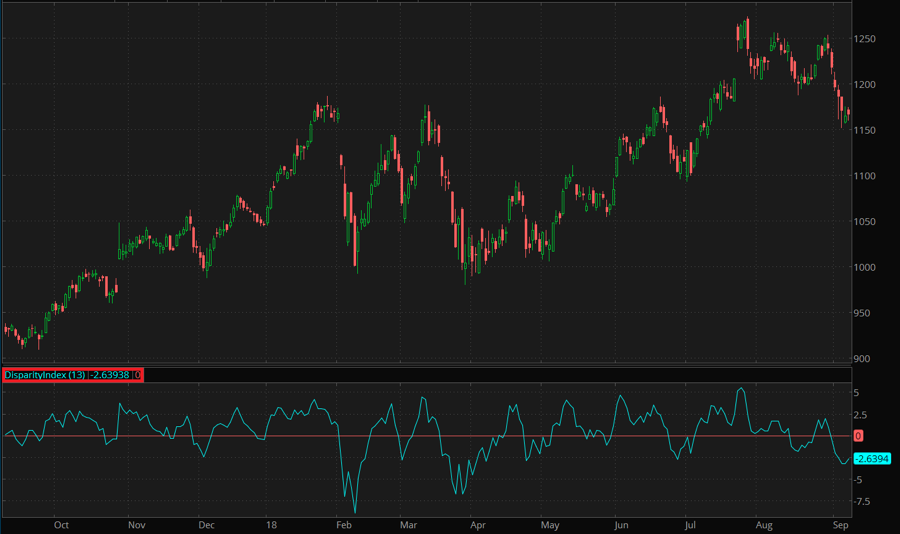Click the Sep label on time axis
The image size is (900, 534).
841,524
